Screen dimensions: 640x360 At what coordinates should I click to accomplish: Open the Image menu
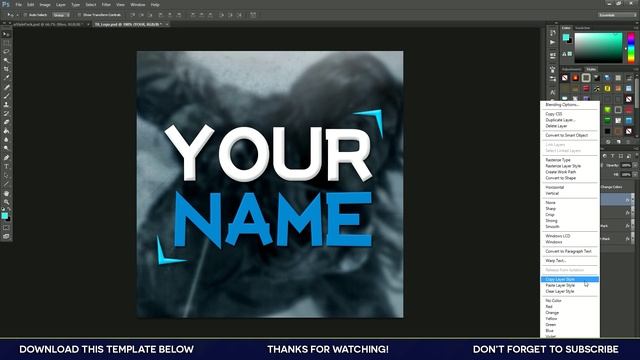(x=45, y=4)
